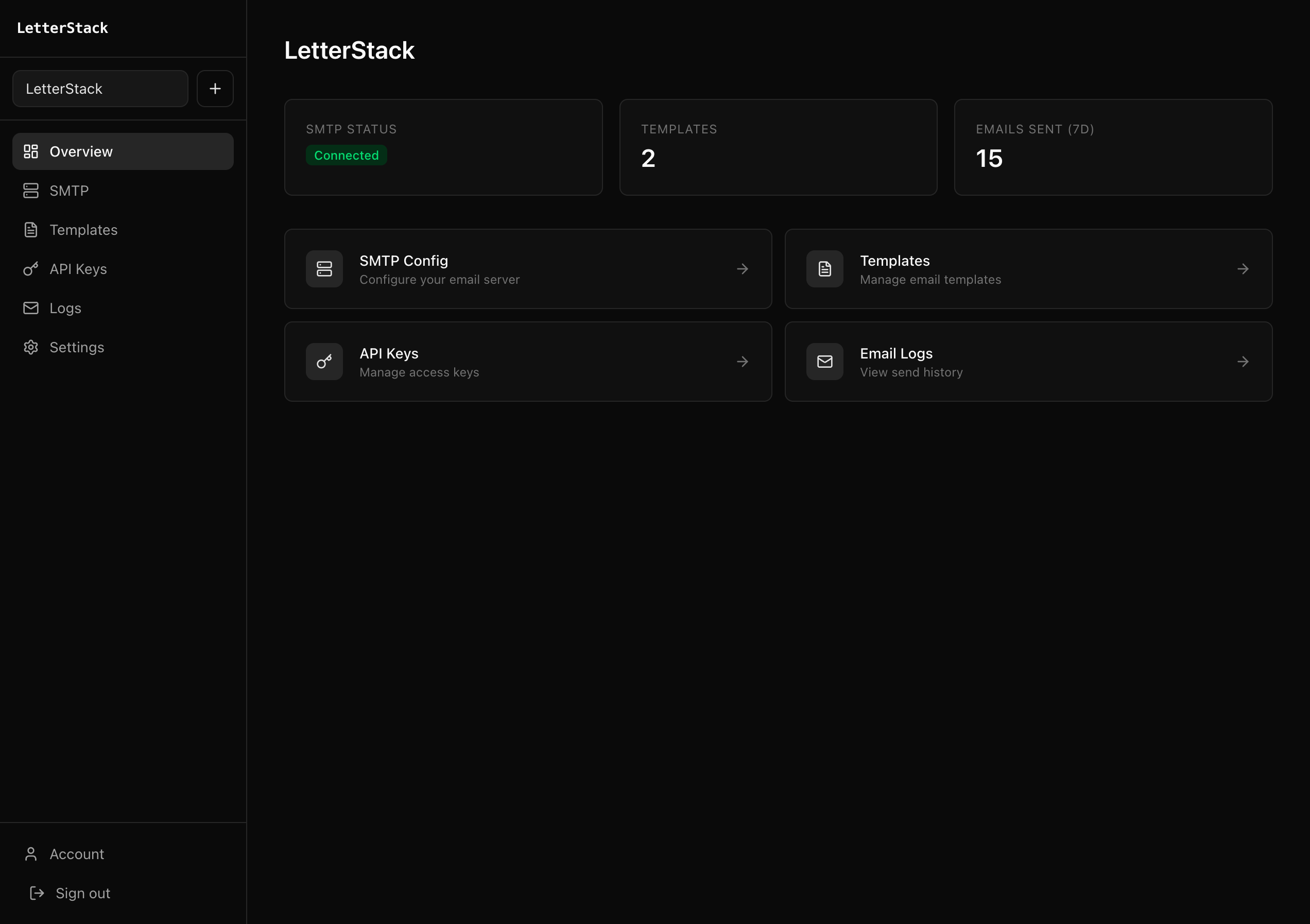1310x924 pixels.
Task: Open Templates from the sidebar menu
Action: pyautogui.click(x=123, y=229)
